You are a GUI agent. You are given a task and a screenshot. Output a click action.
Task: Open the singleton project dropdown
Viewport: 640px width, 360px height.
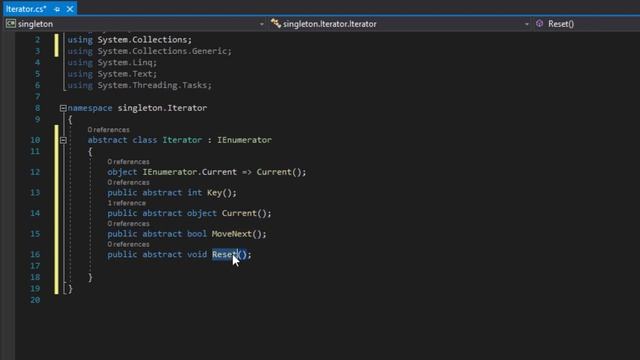[262, 24]
